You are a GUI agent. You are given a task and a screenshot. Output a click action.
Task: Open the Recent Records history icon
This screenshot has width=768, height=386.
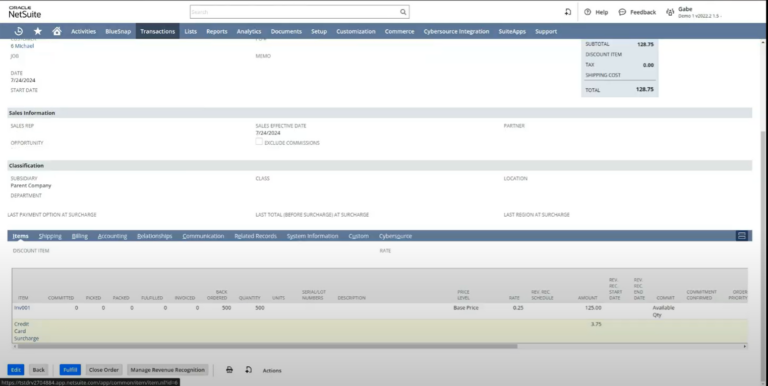pyautogui.click(x=19, y=31)
